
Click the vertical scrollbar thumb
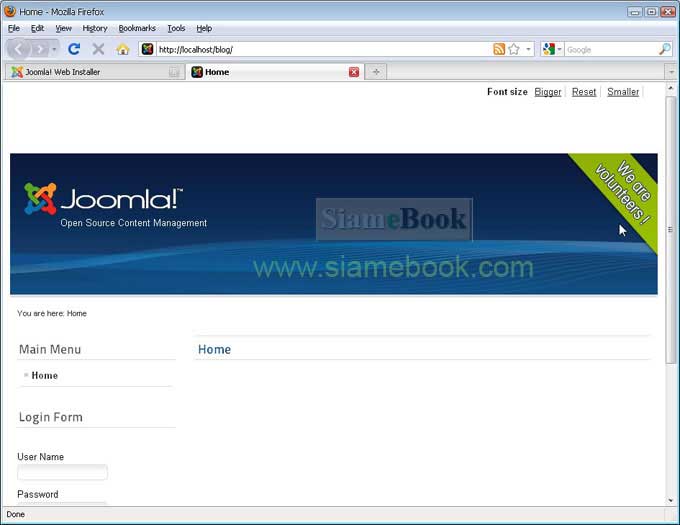click(670, 230)
